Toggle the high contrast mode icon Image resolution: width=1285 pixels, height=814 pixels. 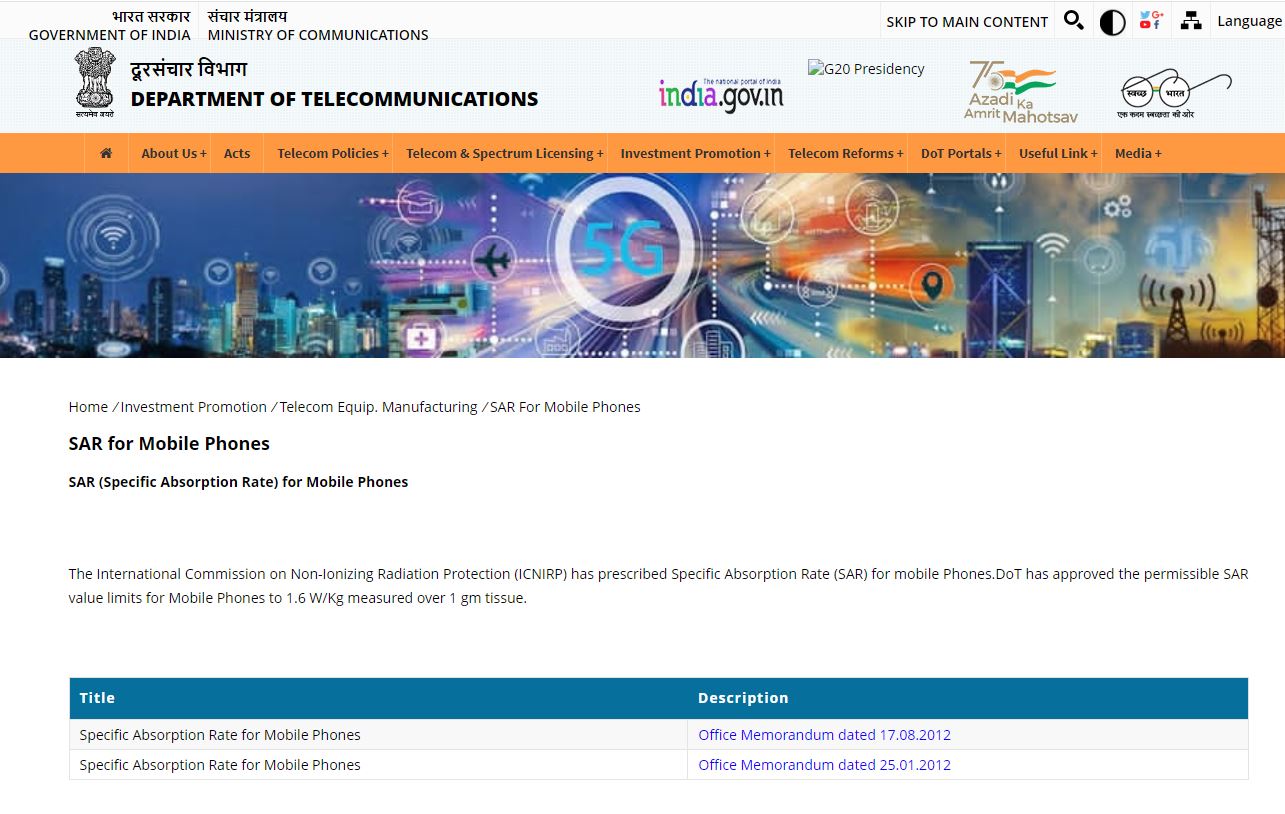tap(1112, 22)
